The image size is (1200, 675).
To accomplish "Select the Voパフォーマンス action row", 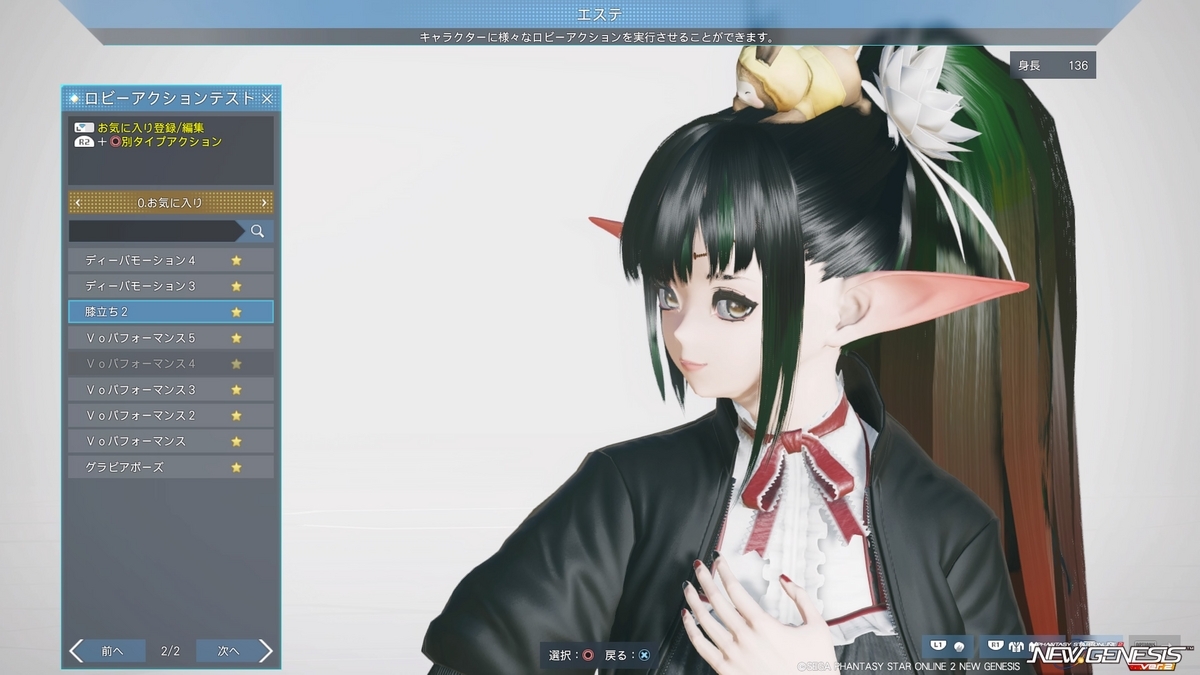I will pyautogui.click(x=170, y=441).
